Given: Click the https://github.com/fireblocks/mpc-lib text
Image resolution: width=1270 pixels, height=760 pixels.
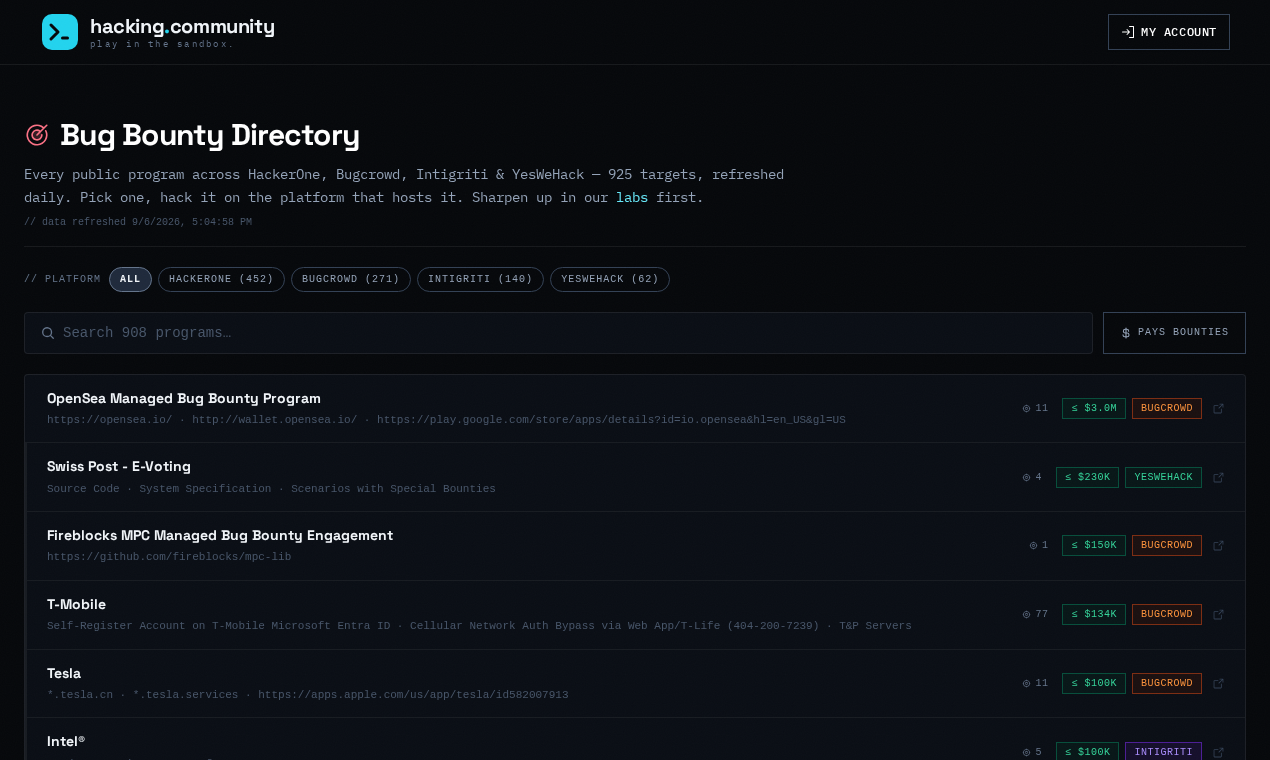Looking at the screenshot, I should pyautogui.click(x=169, y=557).
